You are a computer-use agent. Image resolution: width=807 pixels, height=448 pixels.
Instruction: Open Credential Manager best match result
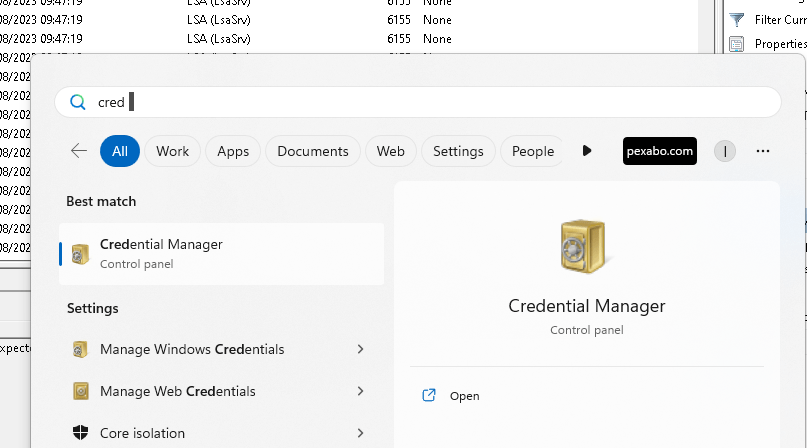click(x=221, y=254)
